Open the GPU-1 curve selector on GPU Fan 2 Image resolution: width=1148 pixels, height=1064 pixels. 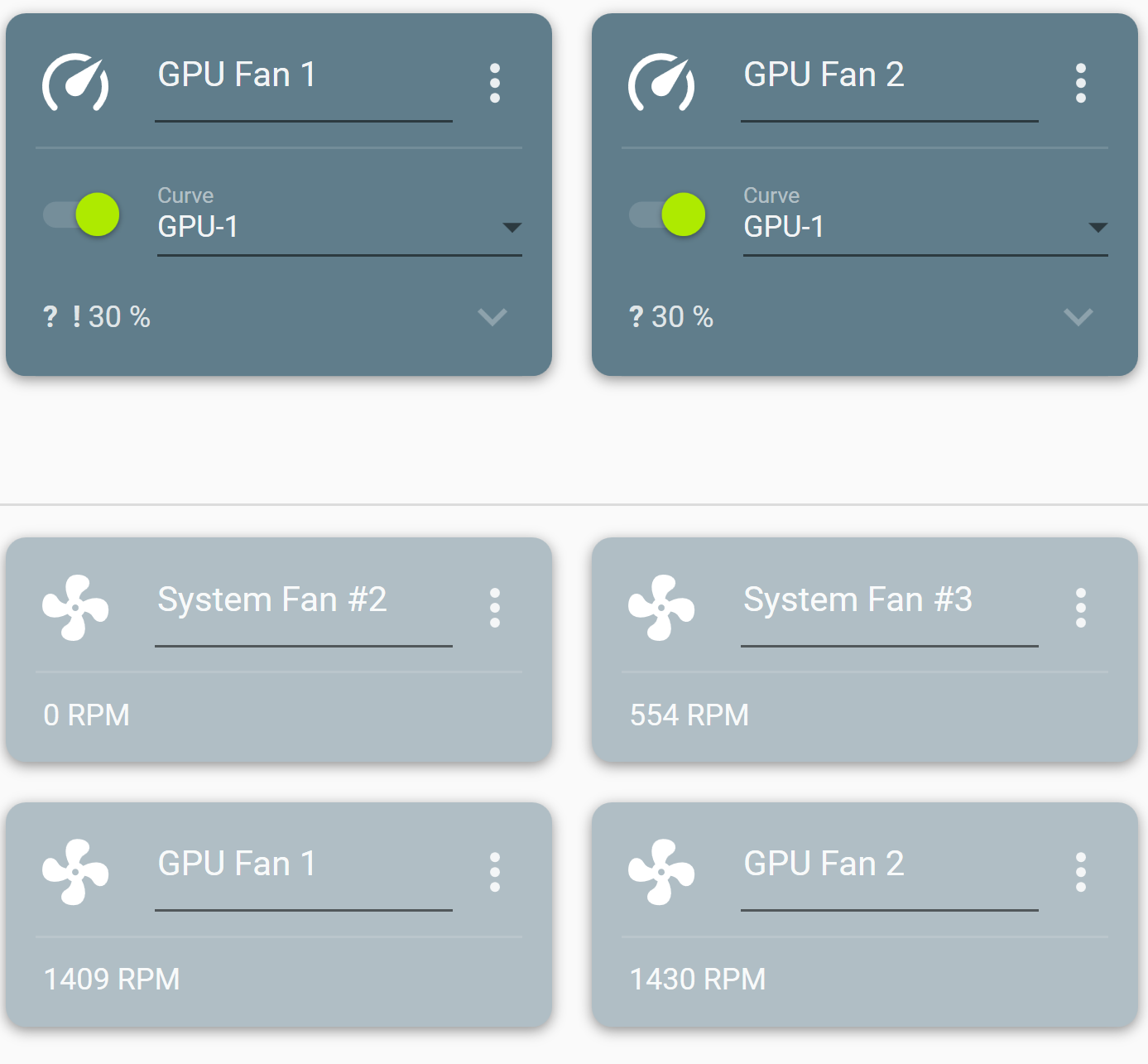(1099, 228)
